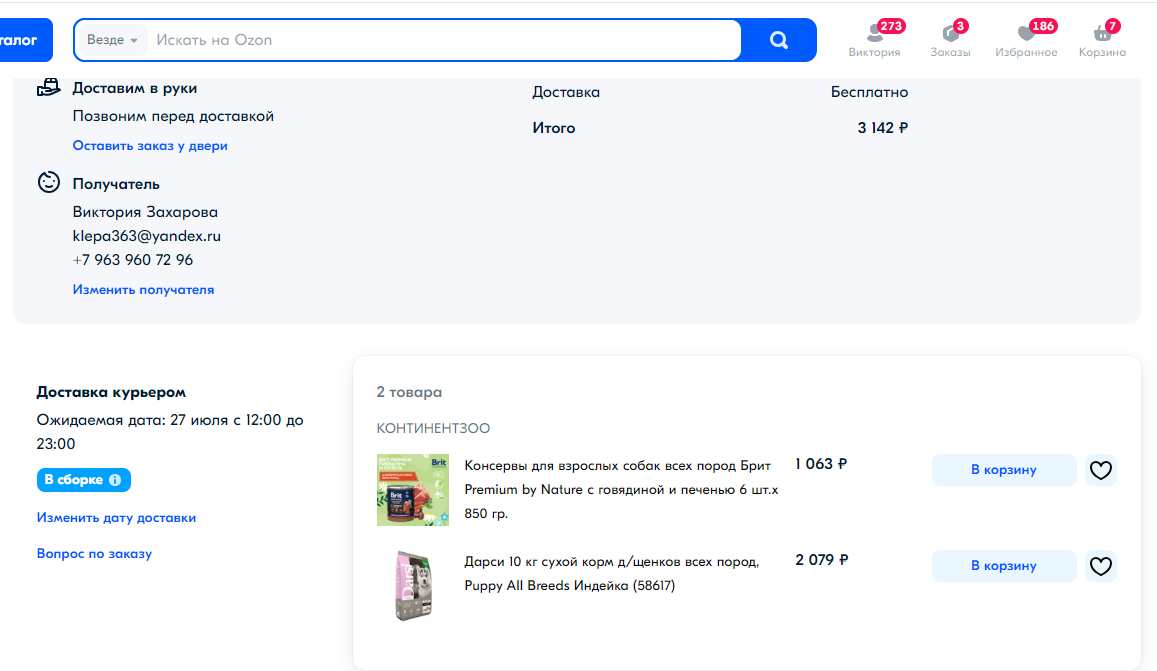The image size is (1157, 671).
Task: Click the blue search magnifier button
Action: pos(778,40)
